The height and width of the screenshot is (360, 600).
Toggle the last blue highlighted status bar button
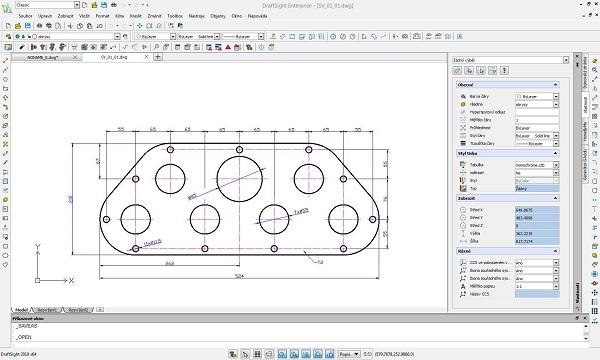point(329,354)
